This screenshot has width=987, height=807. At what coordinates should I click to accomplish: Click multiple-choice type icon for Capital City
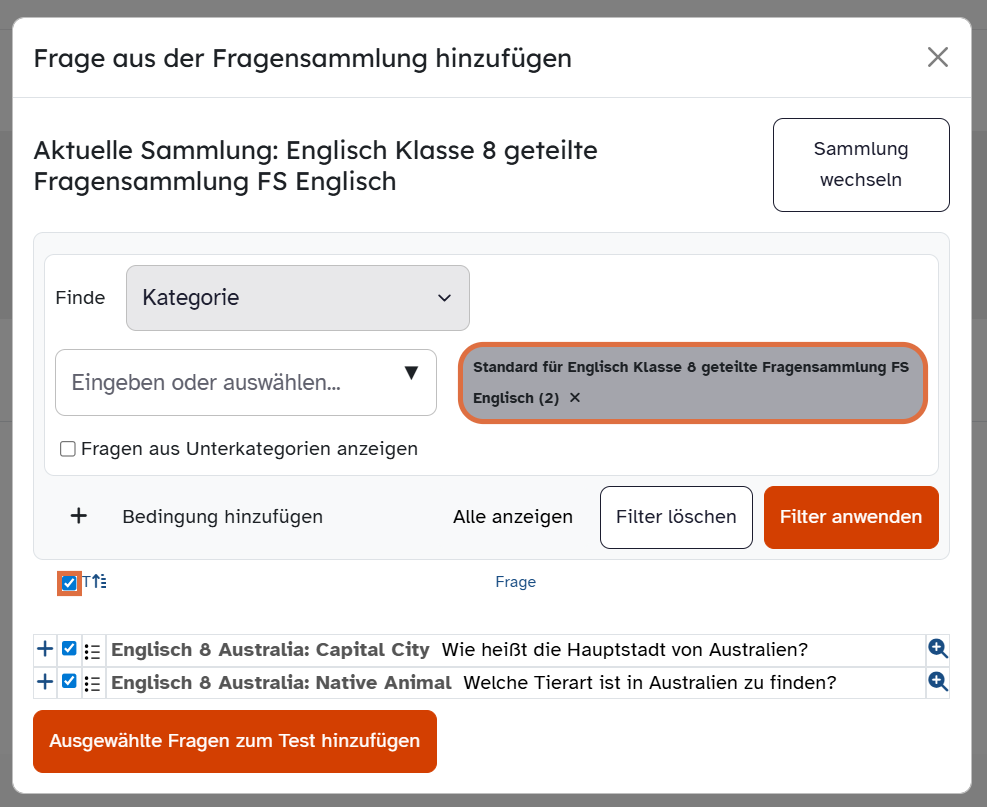pyautogui.click(x=93, y=651)
